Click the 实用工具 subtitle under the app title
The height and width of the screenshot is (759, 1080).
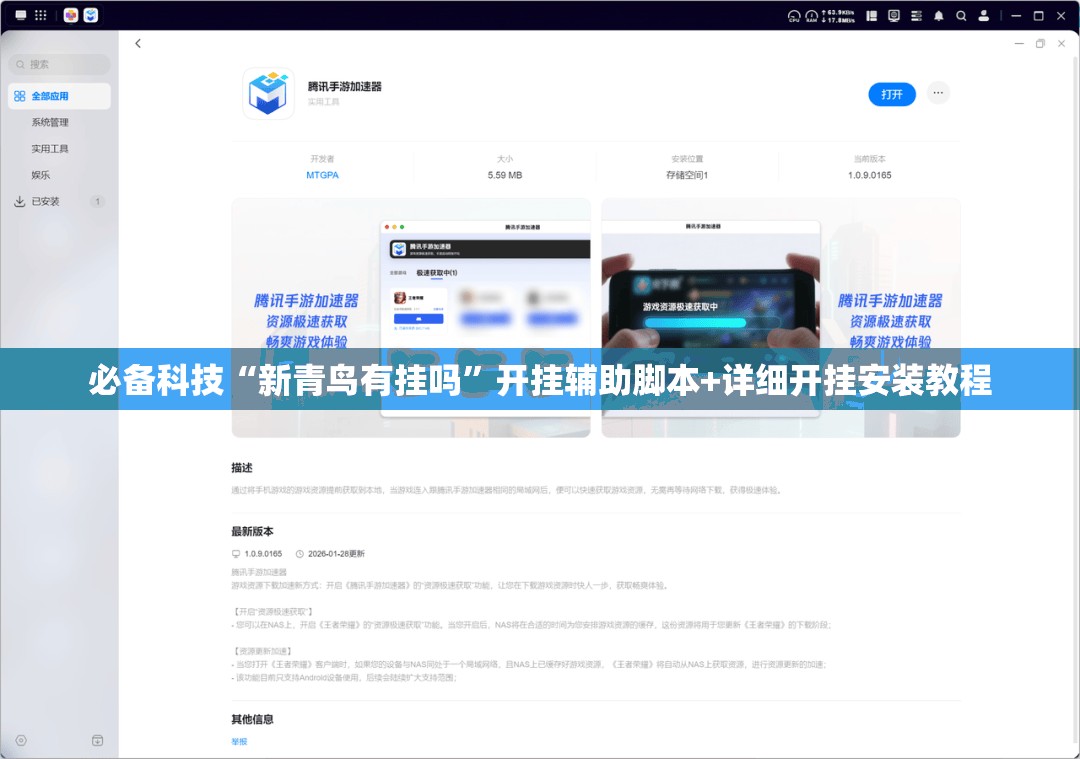pos(323,102)
